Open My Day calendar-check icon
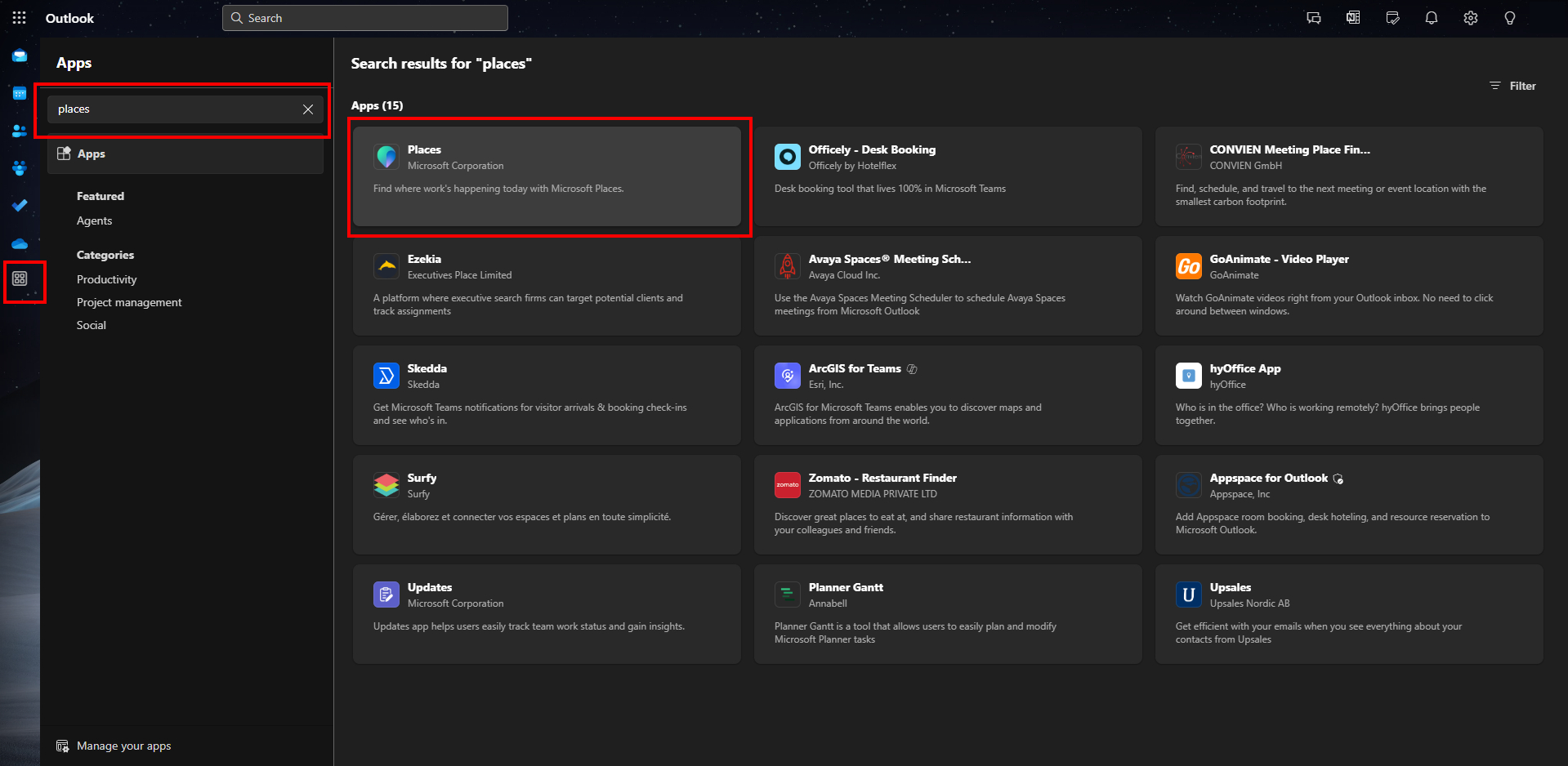 pos(1392,18)
